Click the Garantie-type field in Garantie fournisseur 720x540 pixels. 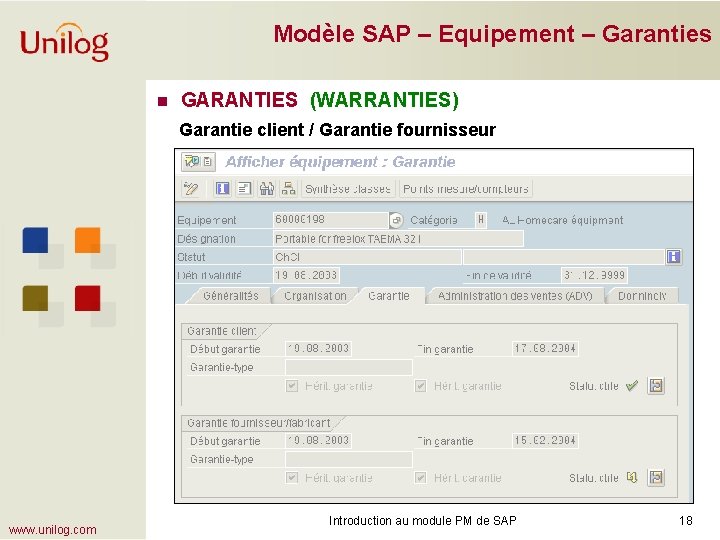point(349,459)
